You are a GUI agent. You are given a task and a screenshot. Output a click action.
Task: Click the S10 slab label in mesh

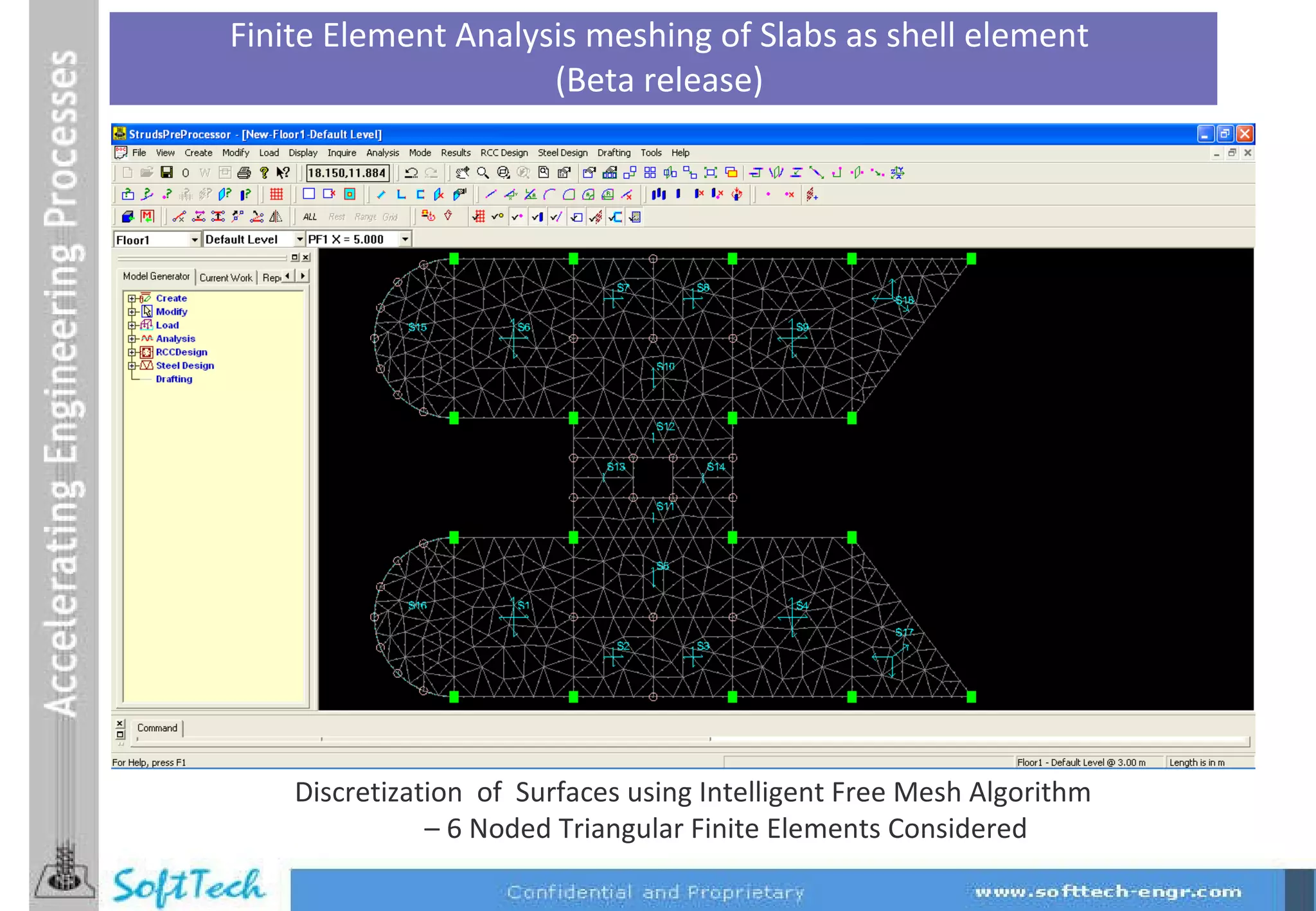(x=666, y=366)
